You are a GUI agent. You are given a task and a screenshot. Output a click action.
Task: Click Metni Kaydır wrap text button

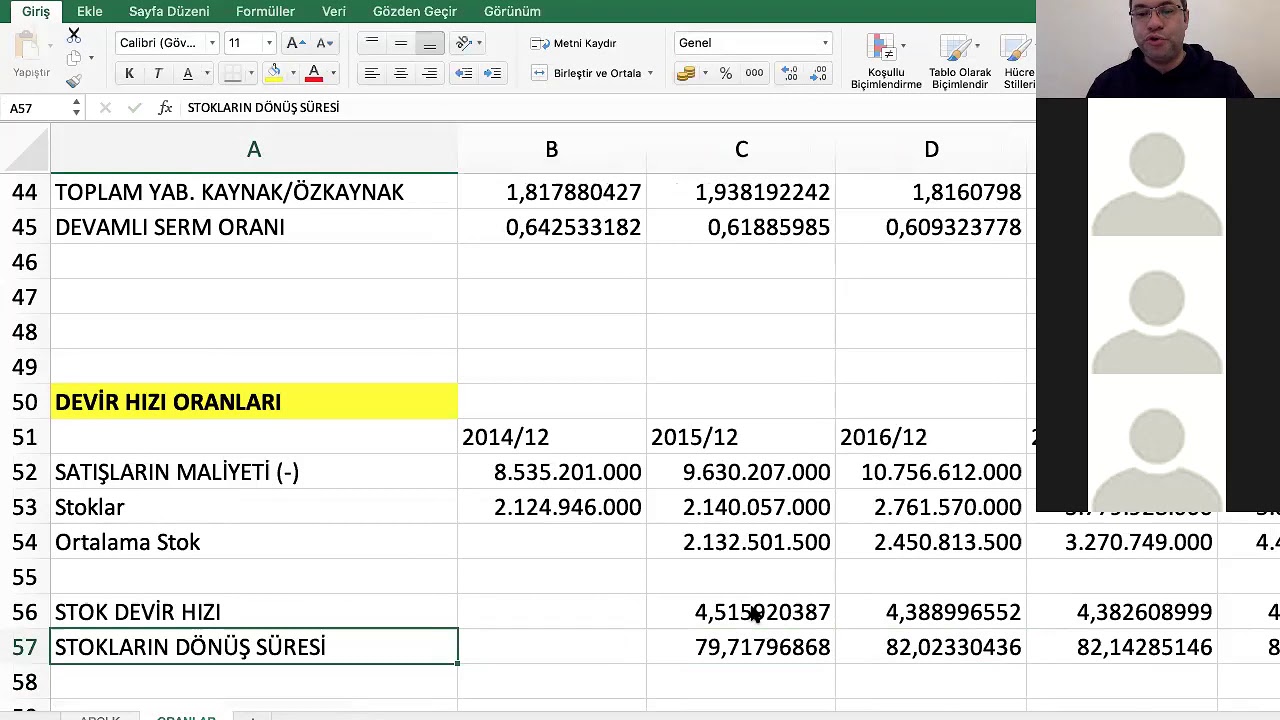click(x=573, y=43)
